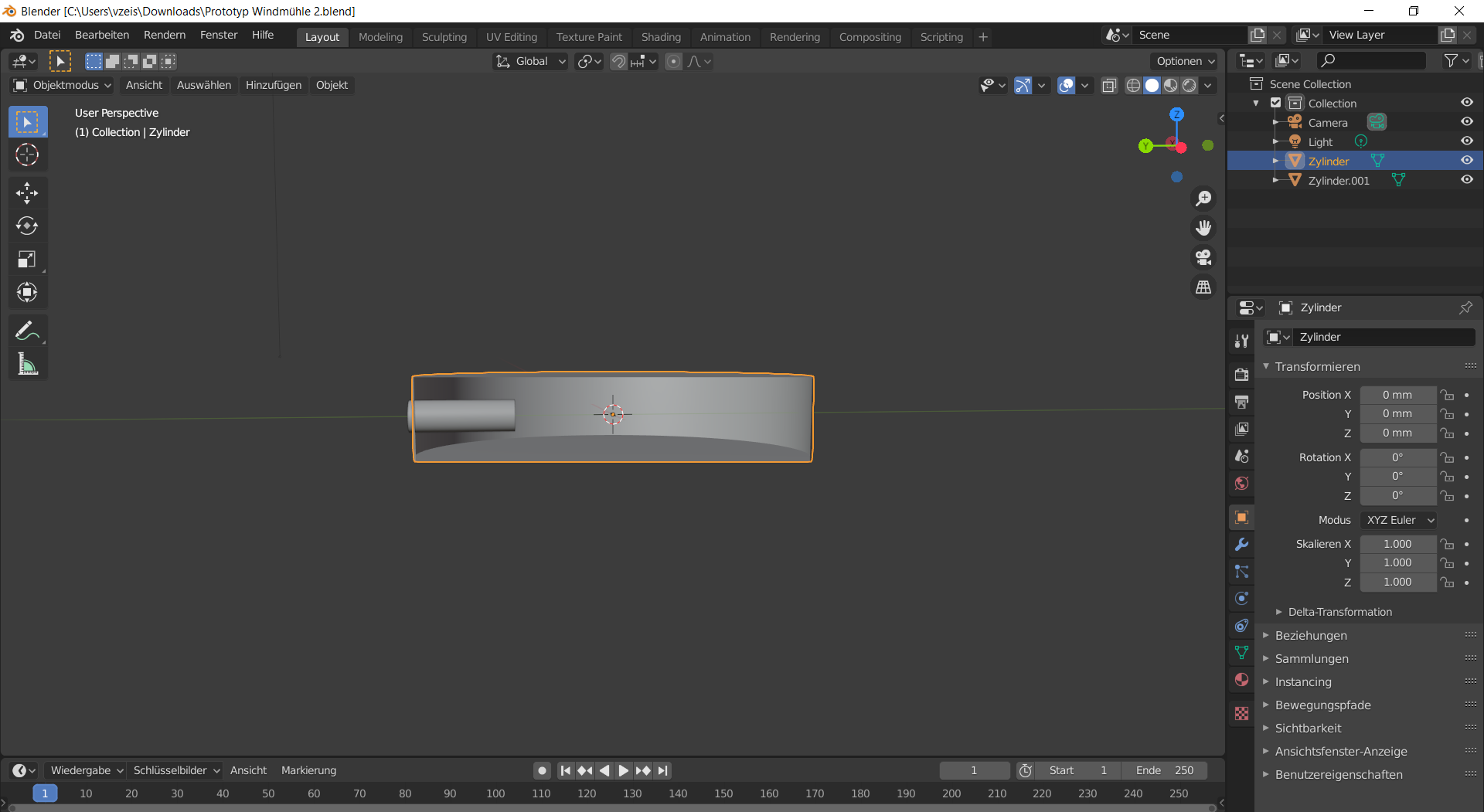Screen dimensions: 1484x812
Task: Toggle proportional editing in the header
Action: coord(673,61)
